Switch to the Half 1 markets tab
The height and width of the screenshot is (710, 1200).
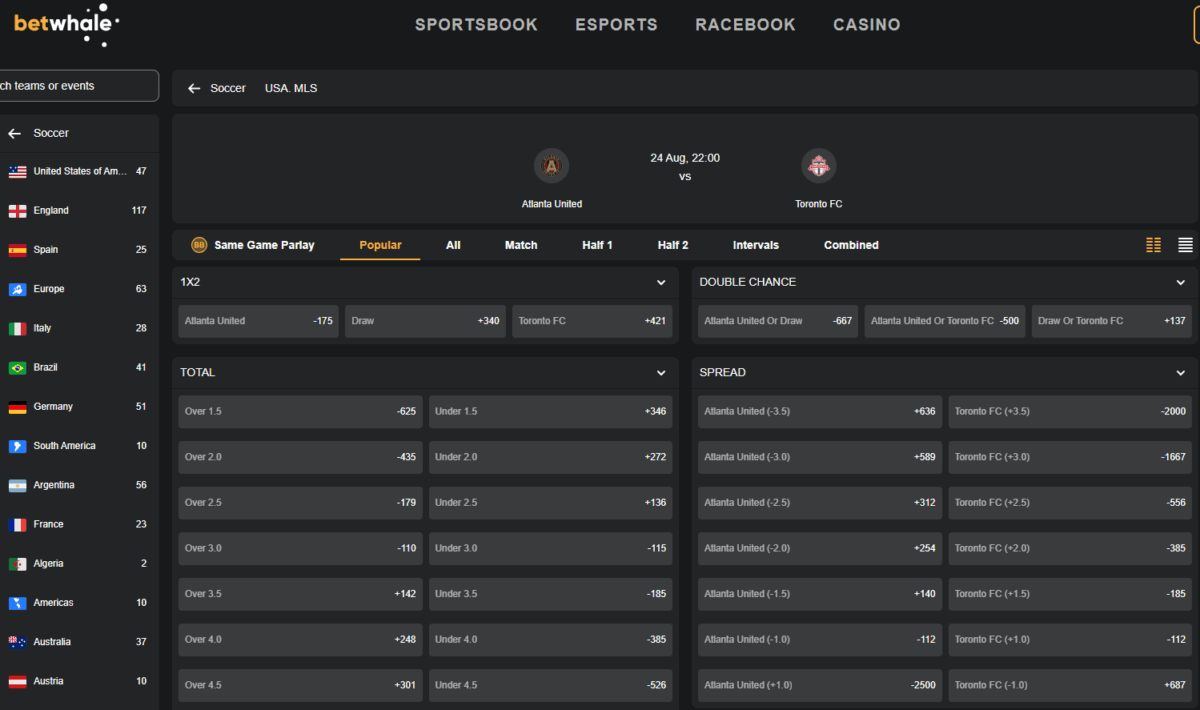click(x=598, y=245)
